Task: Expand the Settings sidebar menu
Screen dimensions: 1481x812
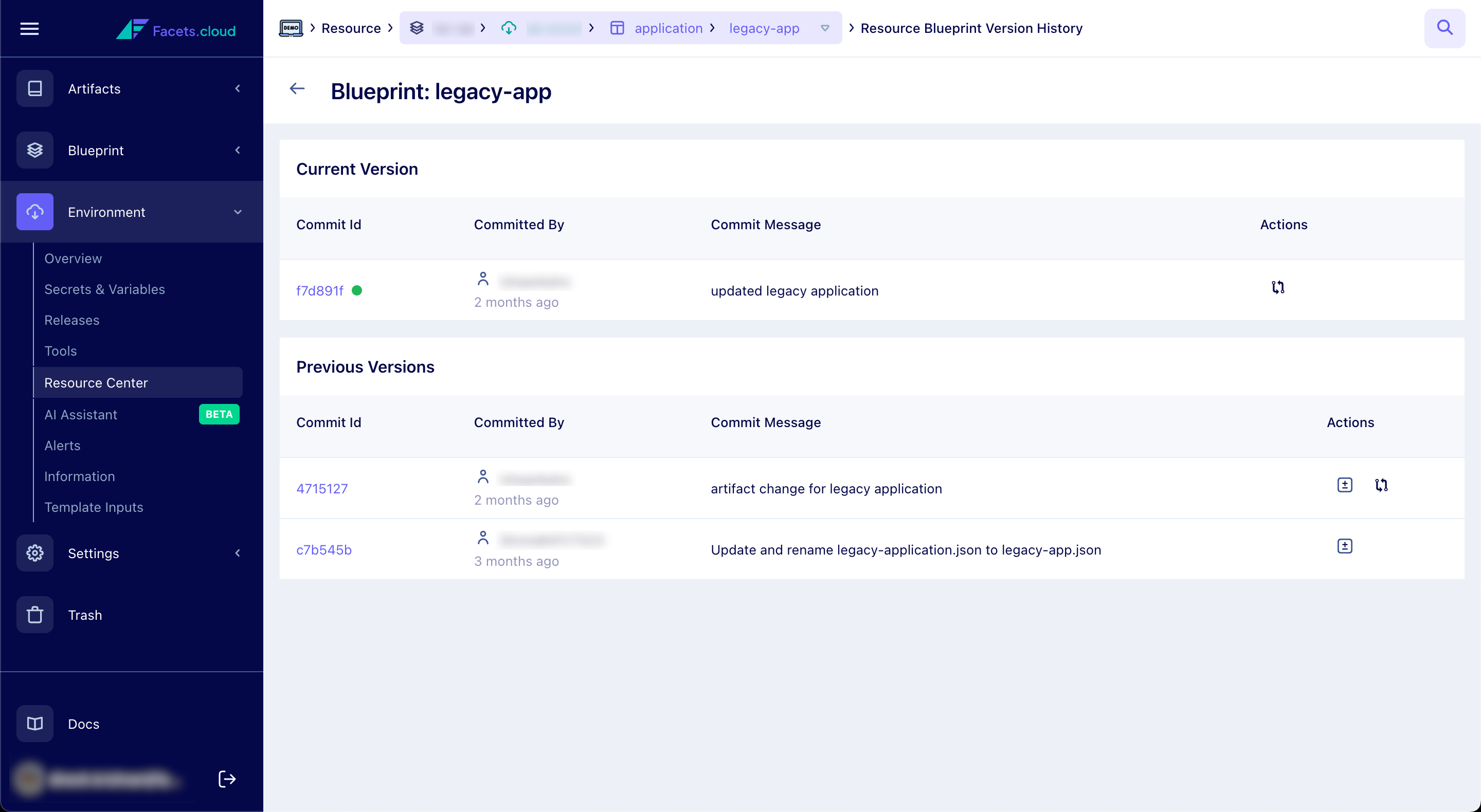Action: click(238, 553)
